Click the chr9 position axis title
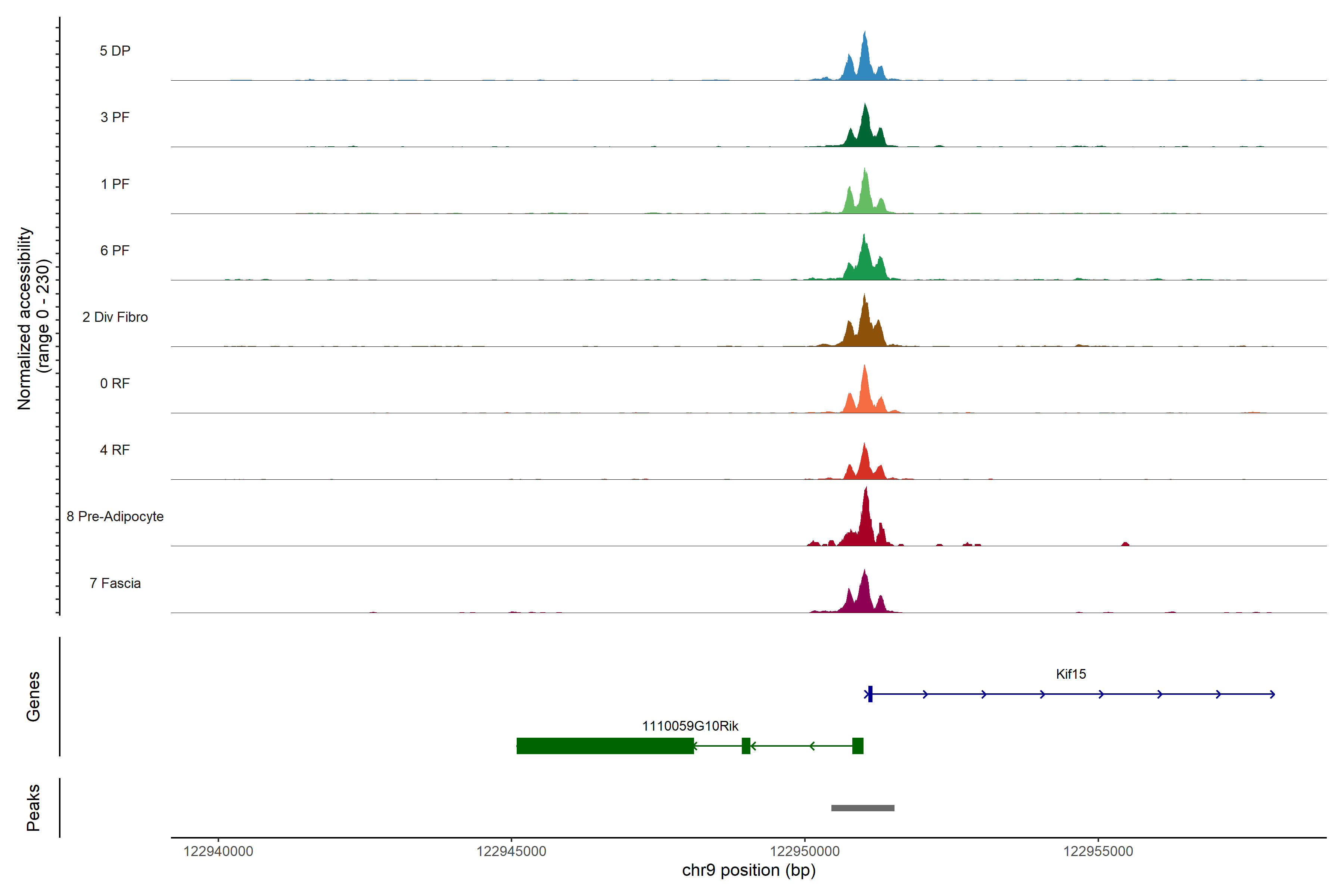This screenshot has width=1344, height=896. [749, 870]
